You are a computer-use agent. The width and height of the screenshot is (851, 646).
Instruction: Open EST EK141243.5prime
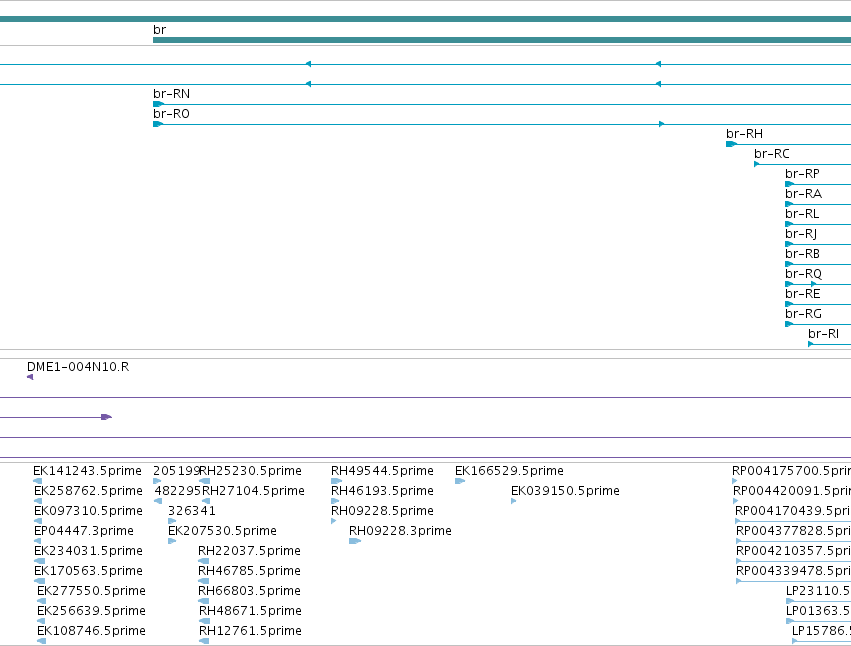87,471
